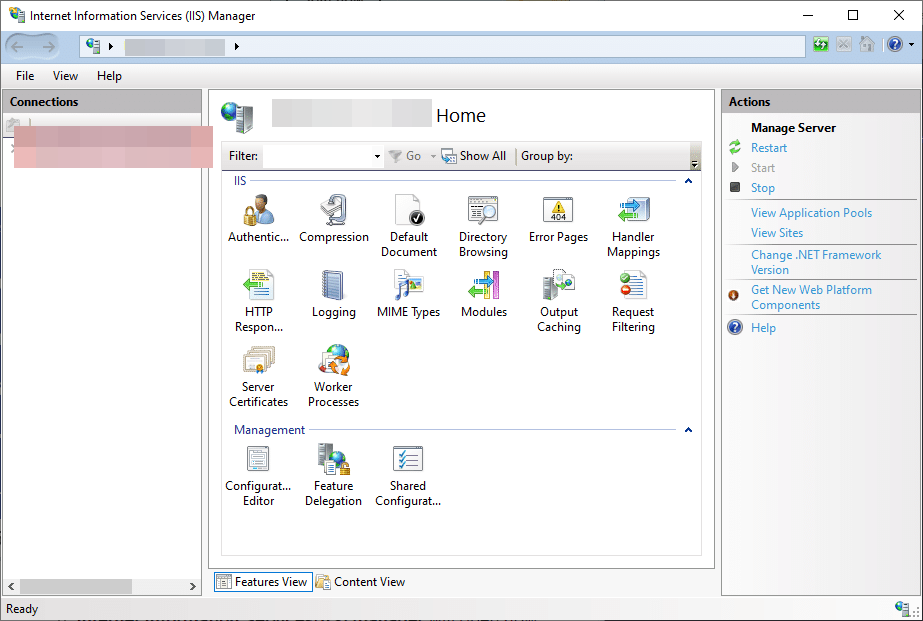The width and height of the screenshot is (923, 621).
Task: Open the Server Certificates feature
Action: point(258,376)
